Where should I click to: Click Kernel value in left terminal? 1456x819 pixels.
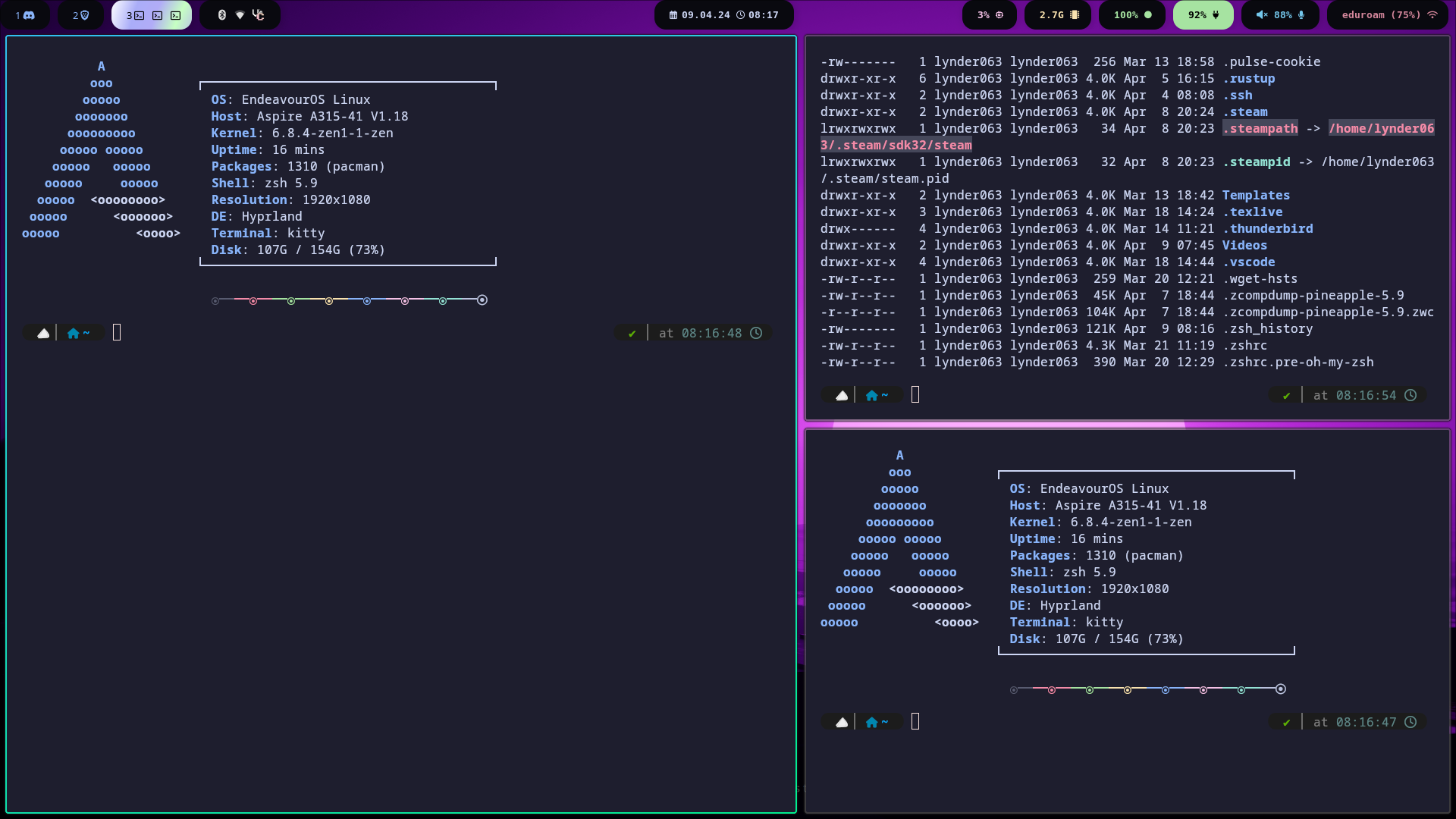333,133
